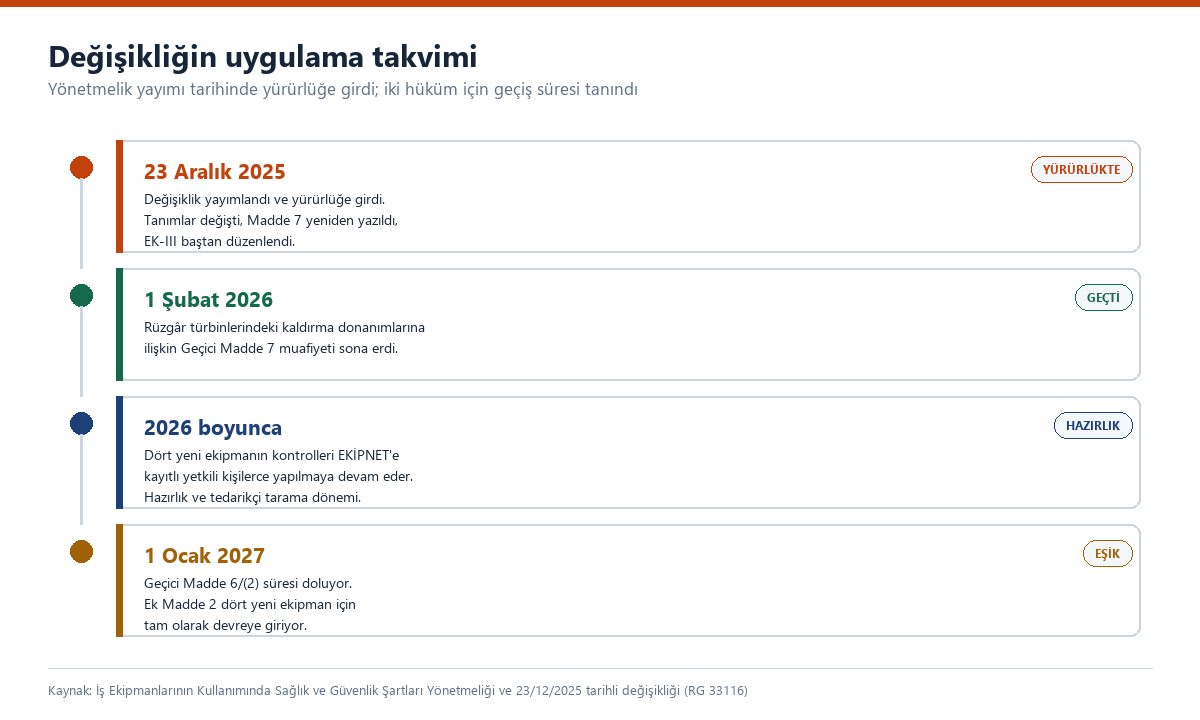Click the title 'Değişikliğin uygulama takvimi'

tap(263, 56)
